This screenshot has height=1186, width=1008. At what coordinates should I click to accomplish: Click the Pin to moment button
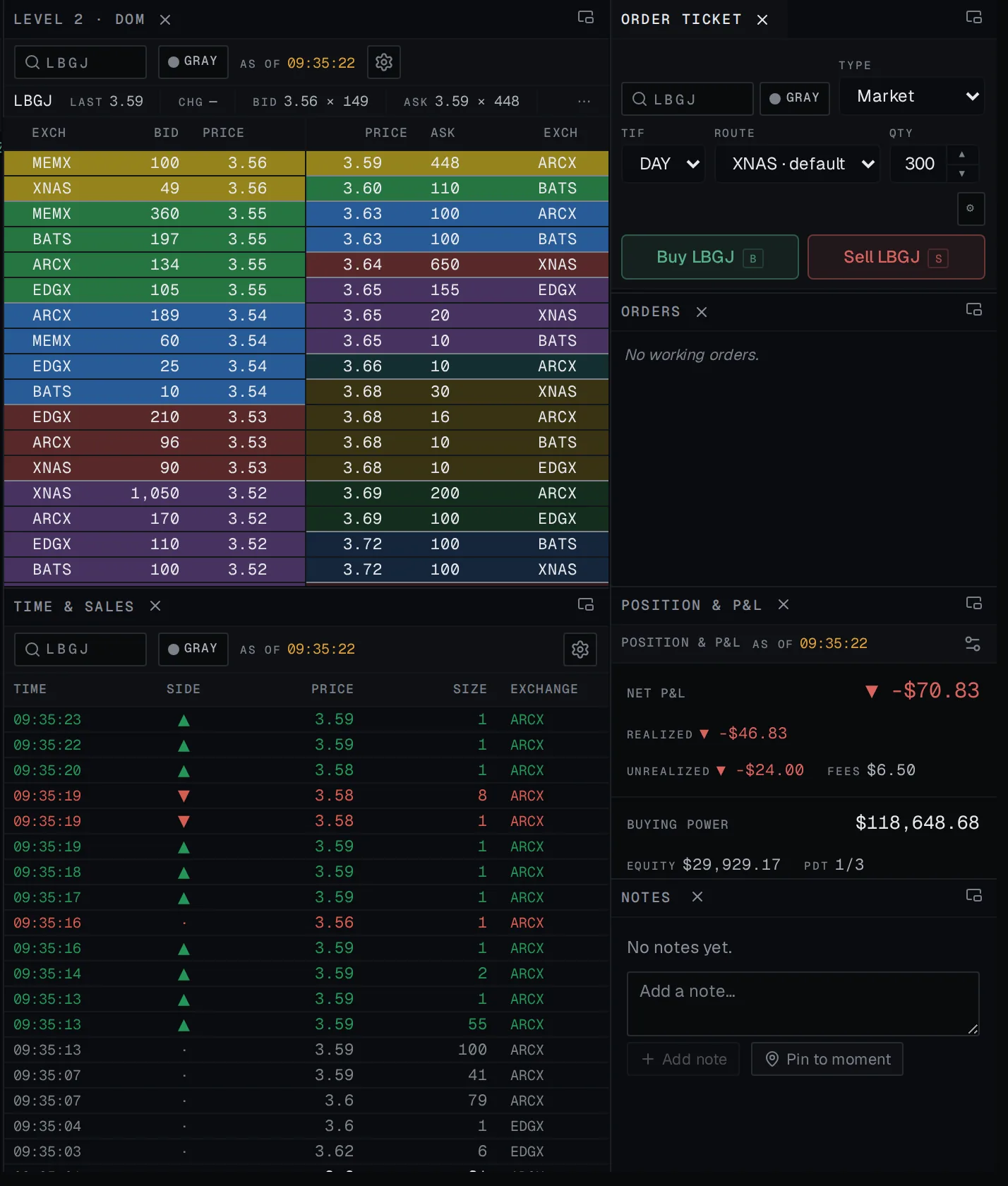point(827,1059)
